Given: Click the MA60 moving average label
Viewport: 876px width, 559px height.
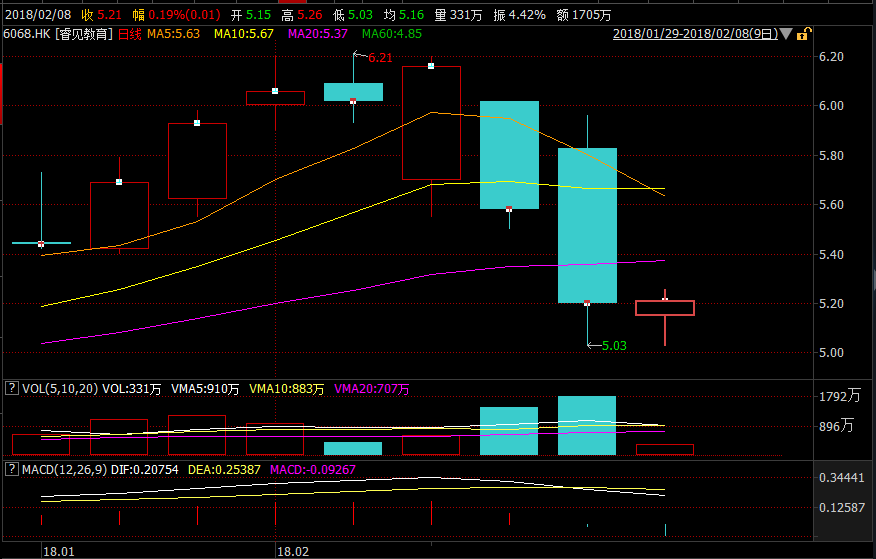Looking at the screenshot, I should click(x=392, y=34).
